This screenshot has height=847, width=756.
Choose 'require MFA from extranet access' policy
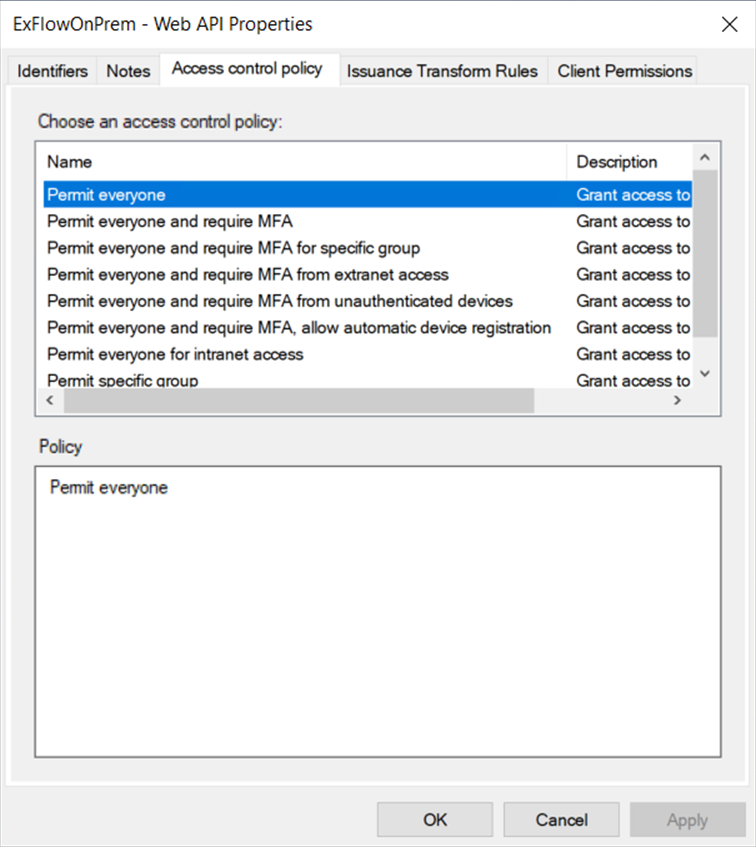tap(367, 274)
